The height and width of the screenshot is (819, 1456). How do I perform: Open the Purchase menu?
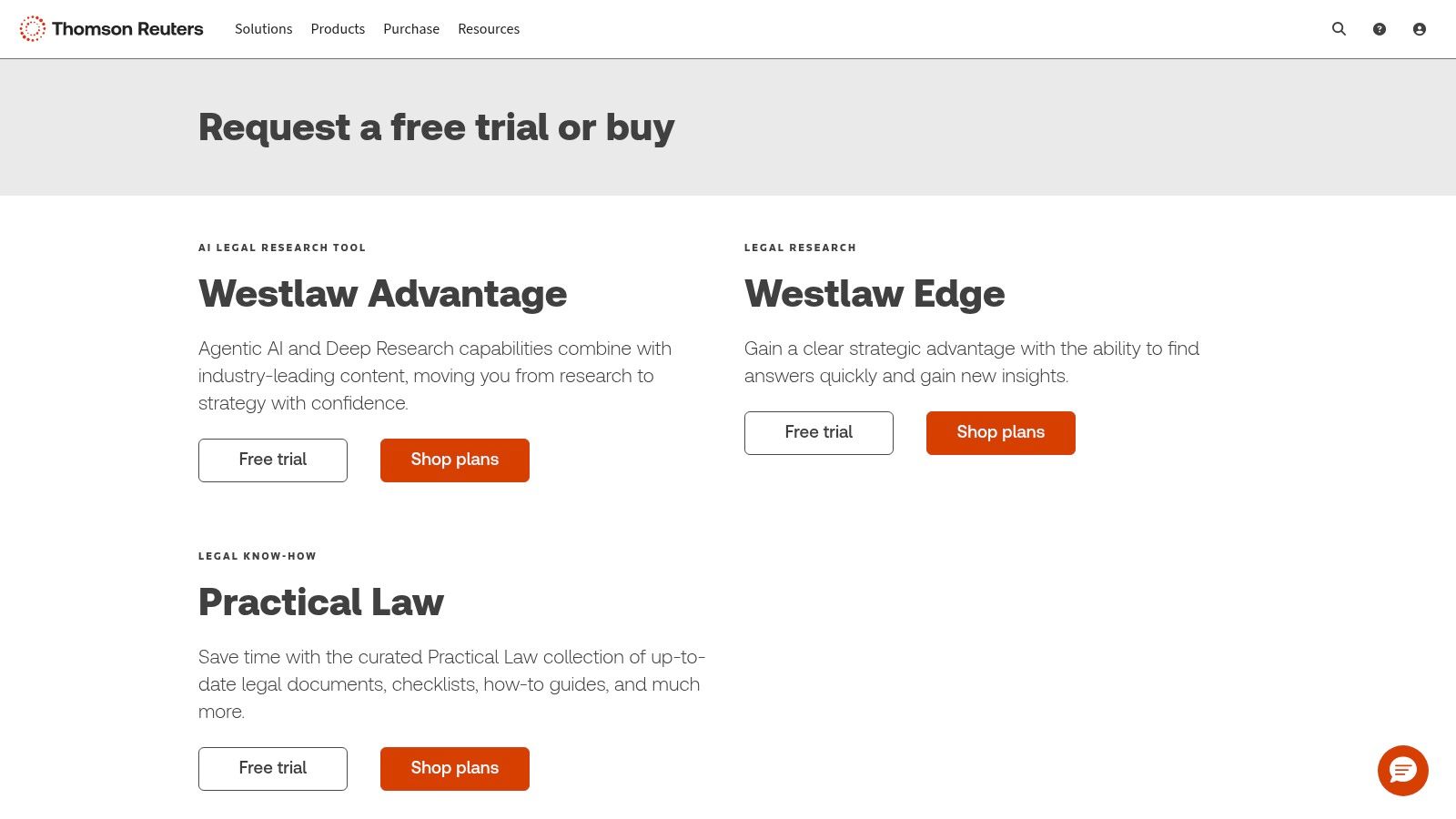tap(411, 28)
